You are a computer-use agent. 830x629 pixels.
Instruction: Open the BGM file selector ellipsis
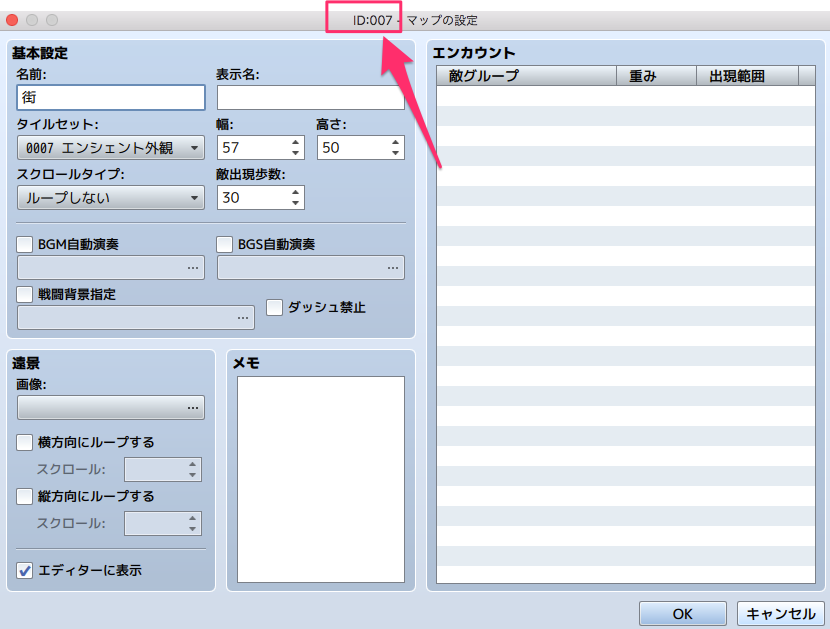(x=193, y=268)
